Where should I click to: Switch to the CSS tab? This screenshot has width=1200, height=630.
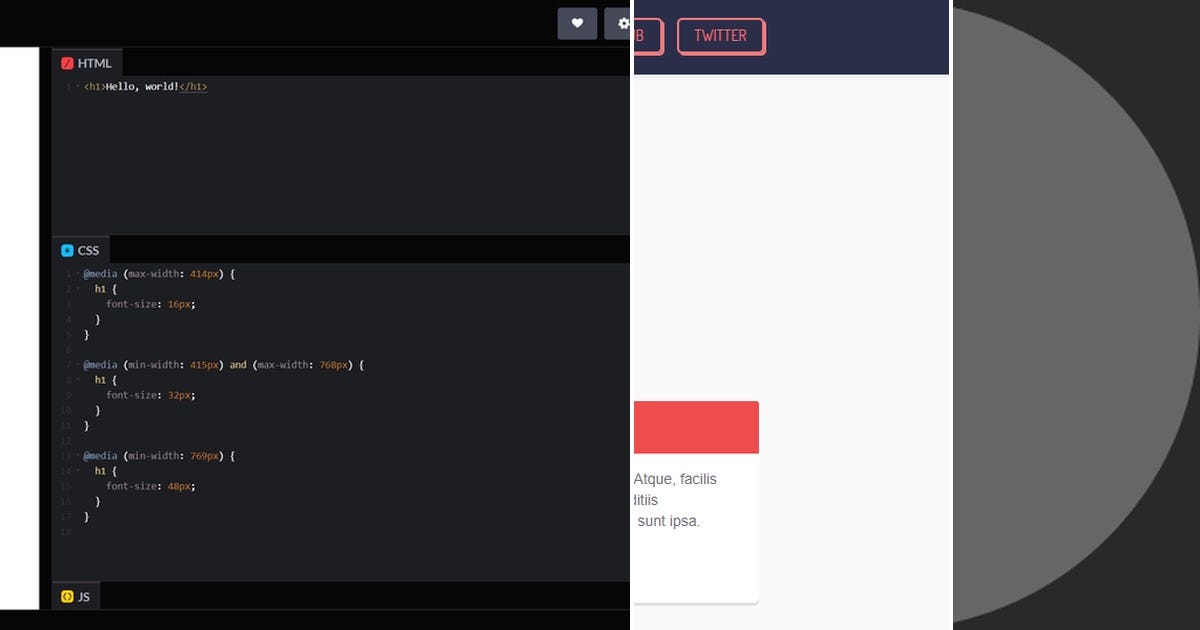pos(88,249)
